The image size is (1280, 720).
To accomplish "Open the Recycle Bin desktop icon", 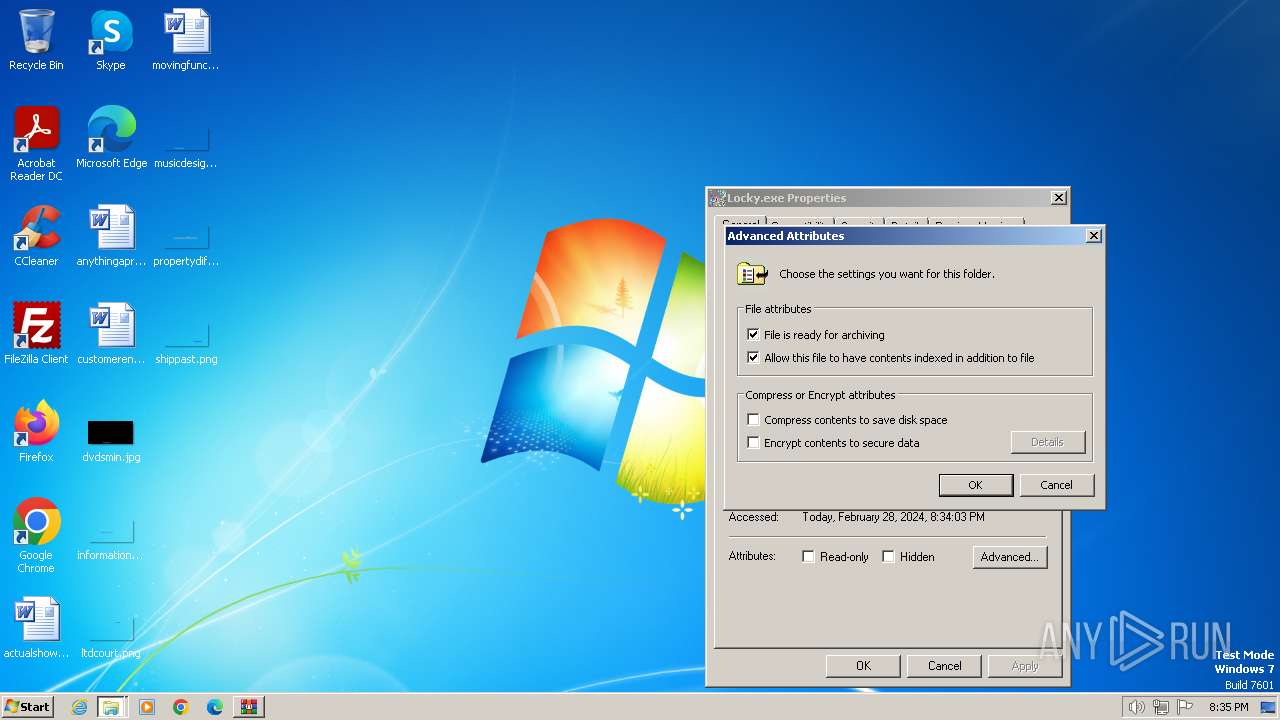I will point(36,40).
